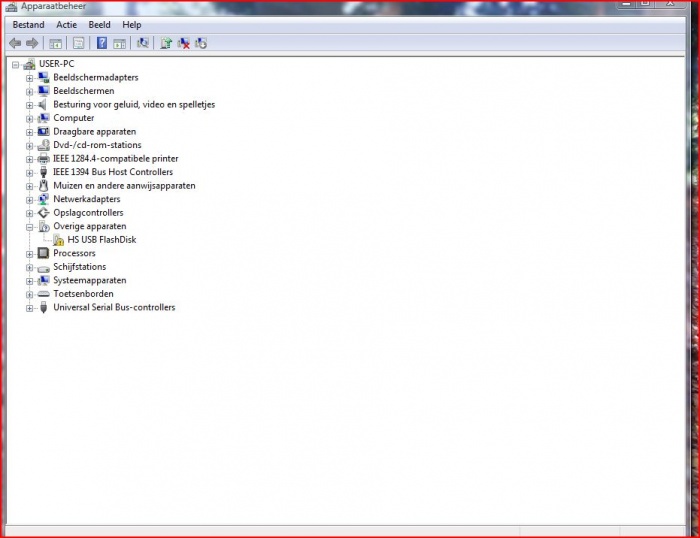Click the Apparaatbeheer title bar icon
The image size is (700, 538).
coord(12,6)
